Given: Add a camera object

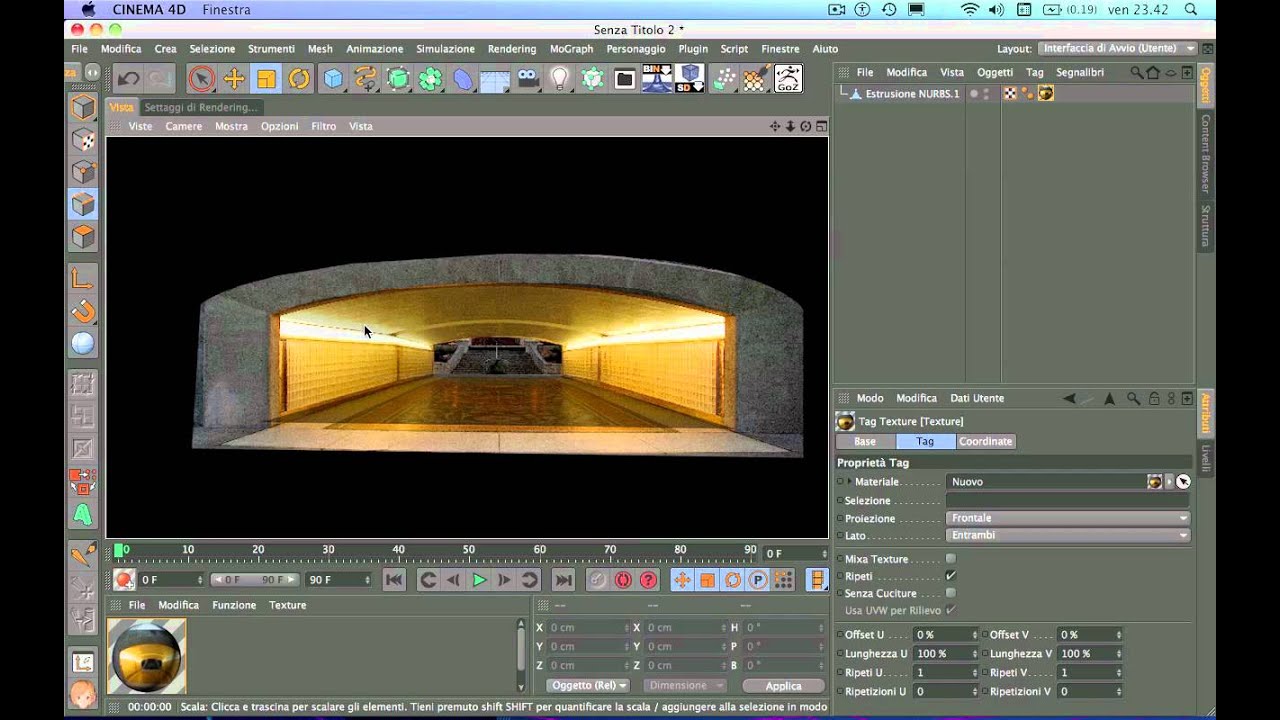Looking at the screenshot, I should tap(528, 79).
